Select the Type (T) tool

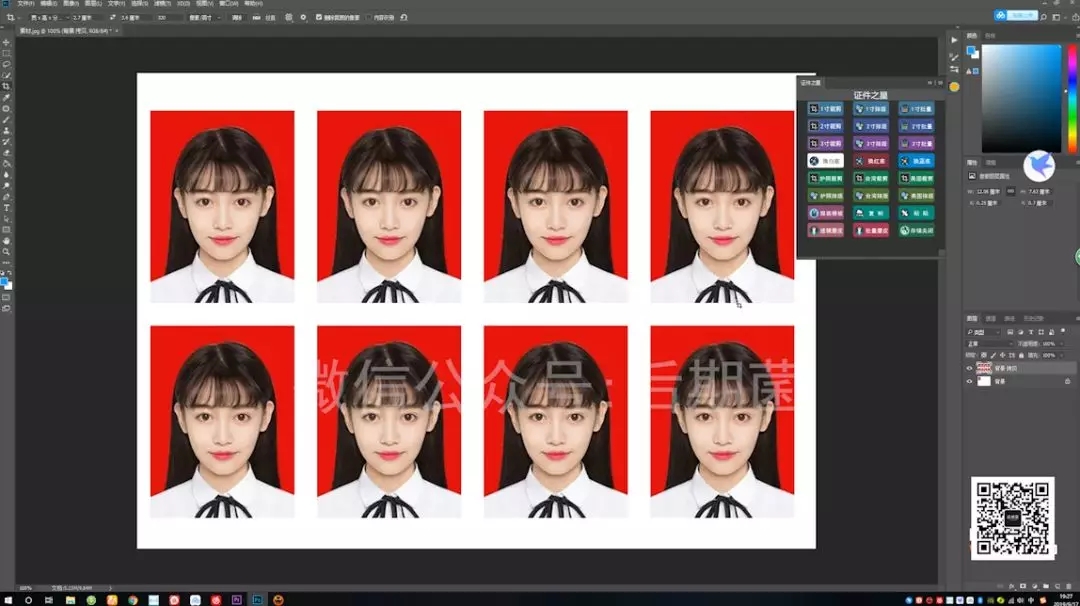click(6, 208)
